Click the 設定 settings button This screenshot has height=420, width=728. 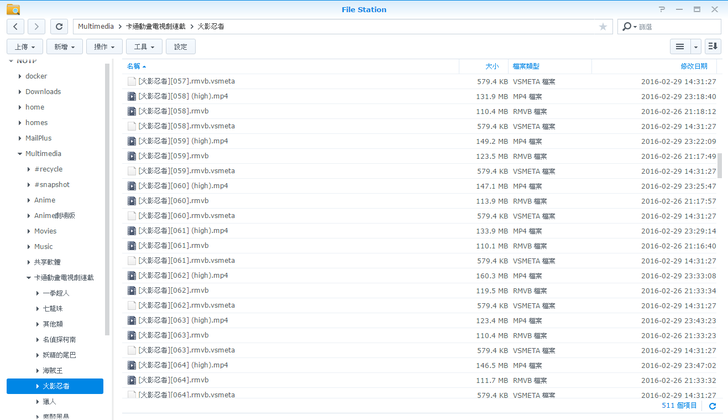pos(180,47)
